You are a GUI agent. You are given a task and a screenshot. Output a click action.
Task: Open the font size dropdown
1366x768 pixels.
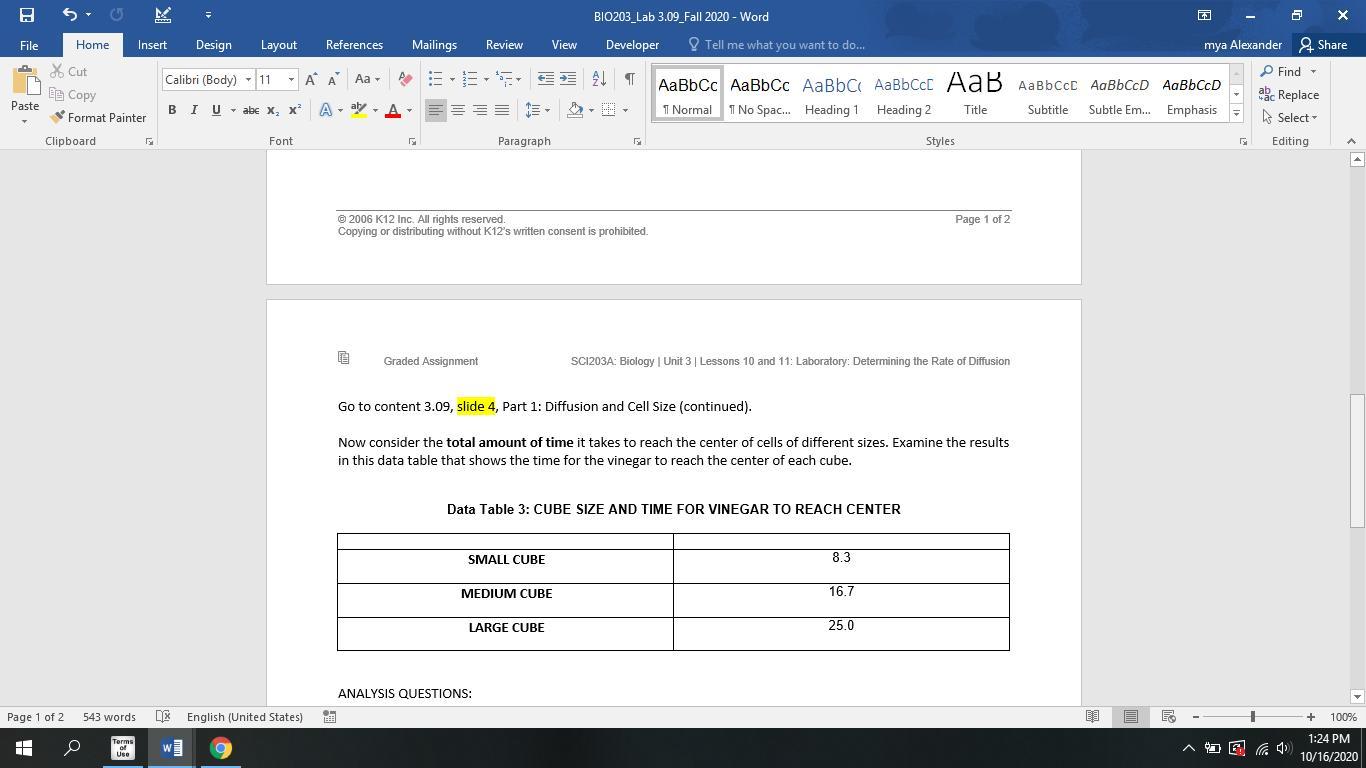tap(291, 80)
